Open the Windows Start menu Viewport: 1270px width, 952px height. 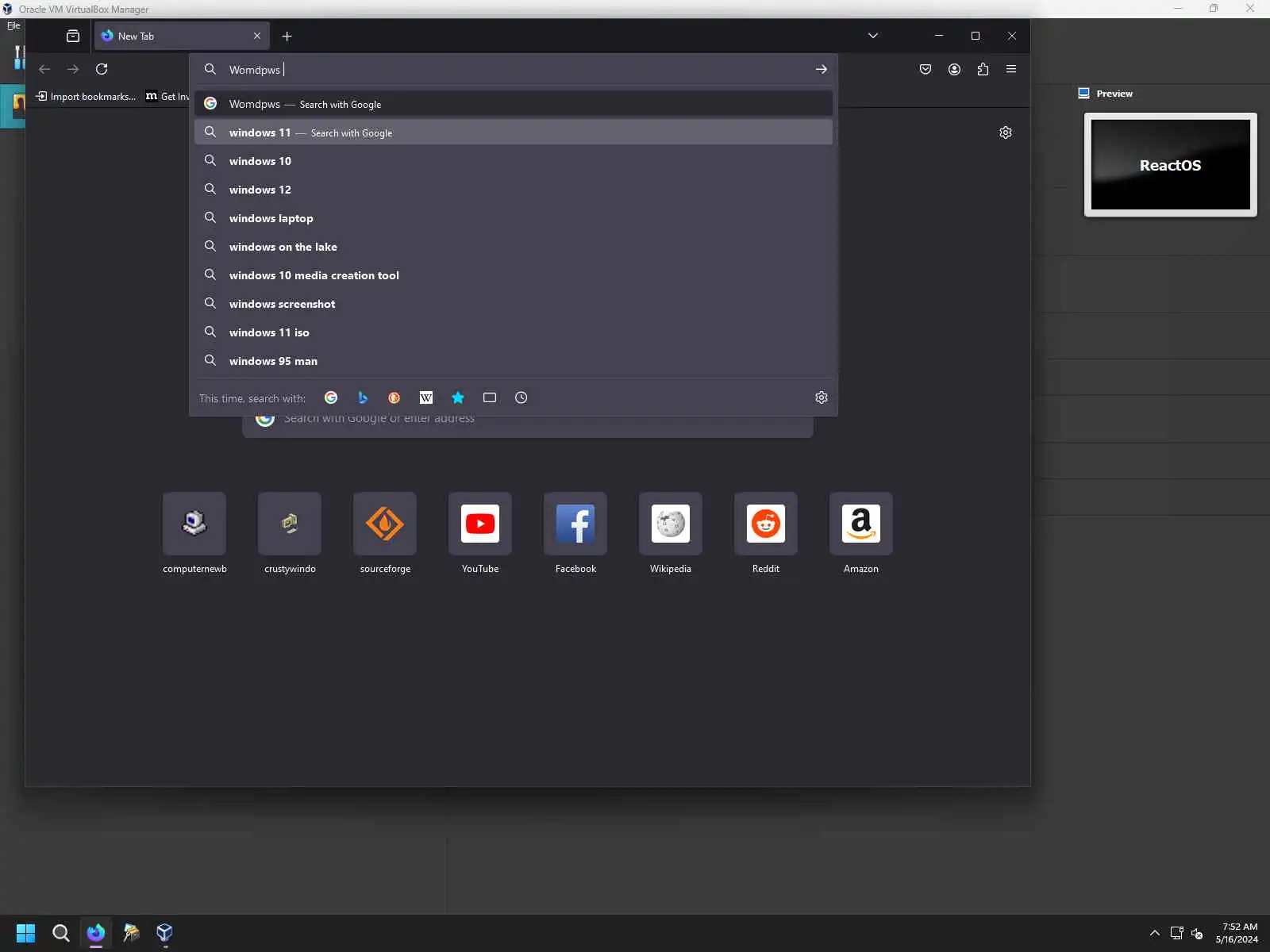pos(25,932)
